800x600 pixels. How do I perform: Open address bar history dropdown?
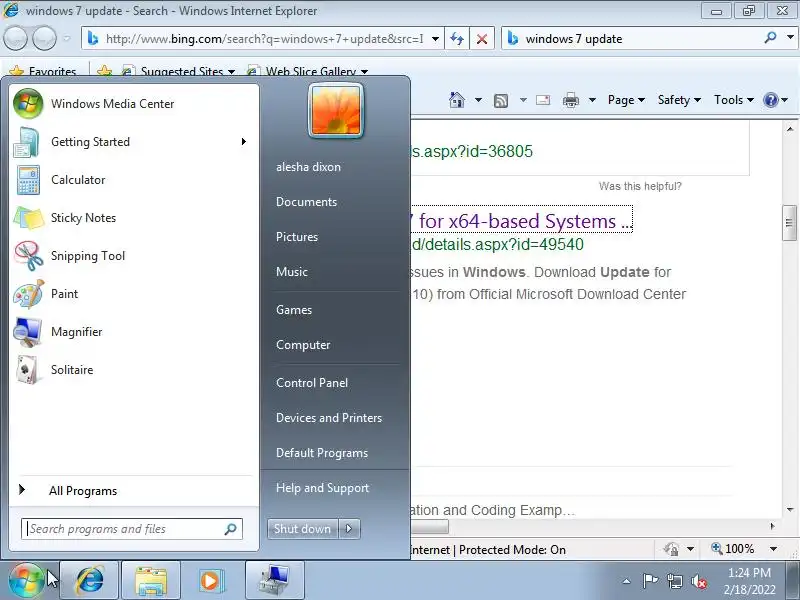(x=435, y=39)
